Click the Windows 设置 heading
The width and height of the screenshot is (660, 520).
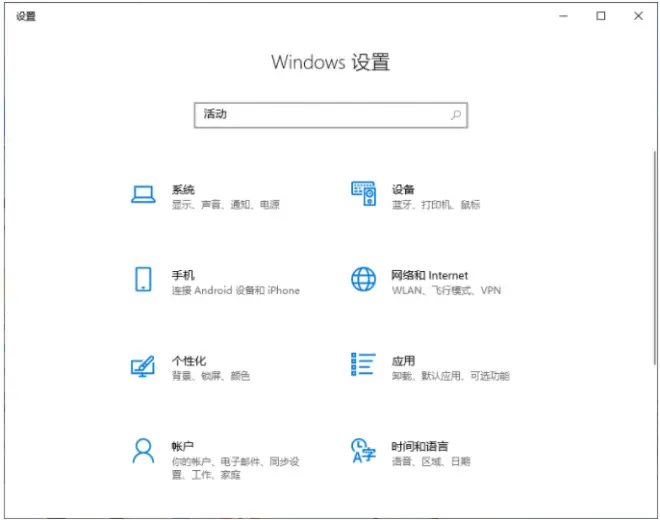tap(330, 62)
